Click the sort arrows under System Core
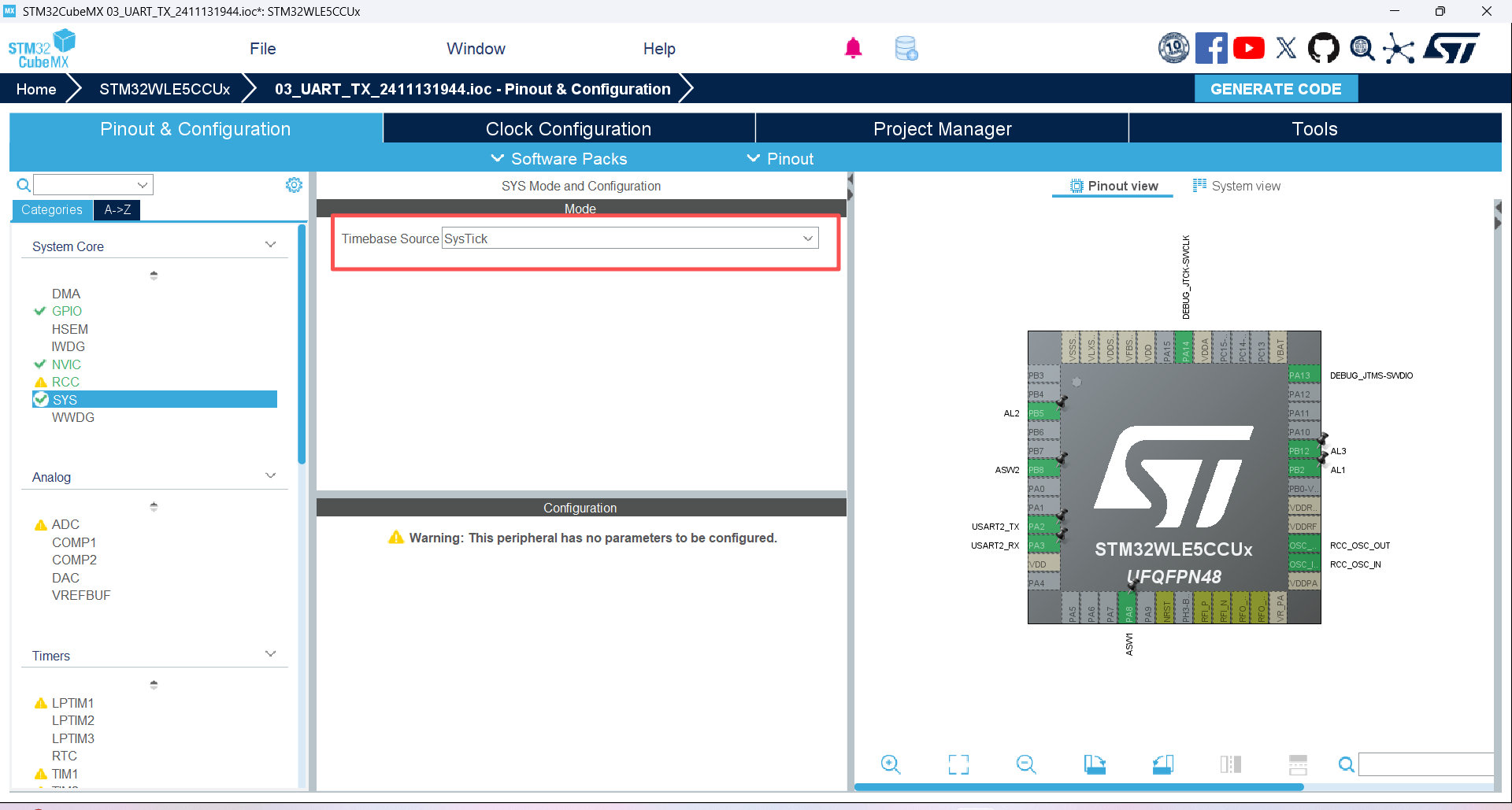The height and width of the screenshot is (810, 1512). click(154, 276)
